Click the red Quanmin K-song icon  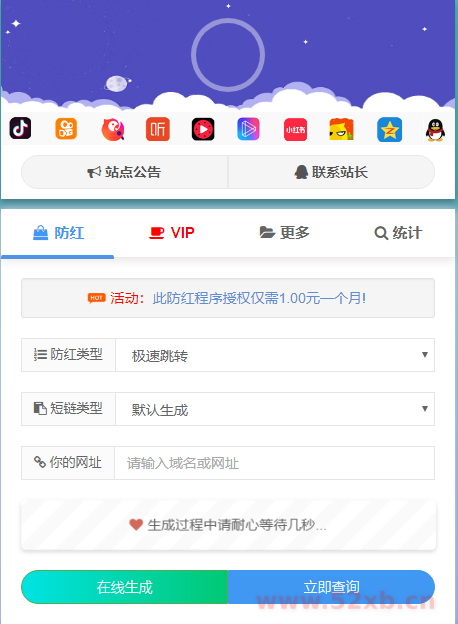coord(113,129)
